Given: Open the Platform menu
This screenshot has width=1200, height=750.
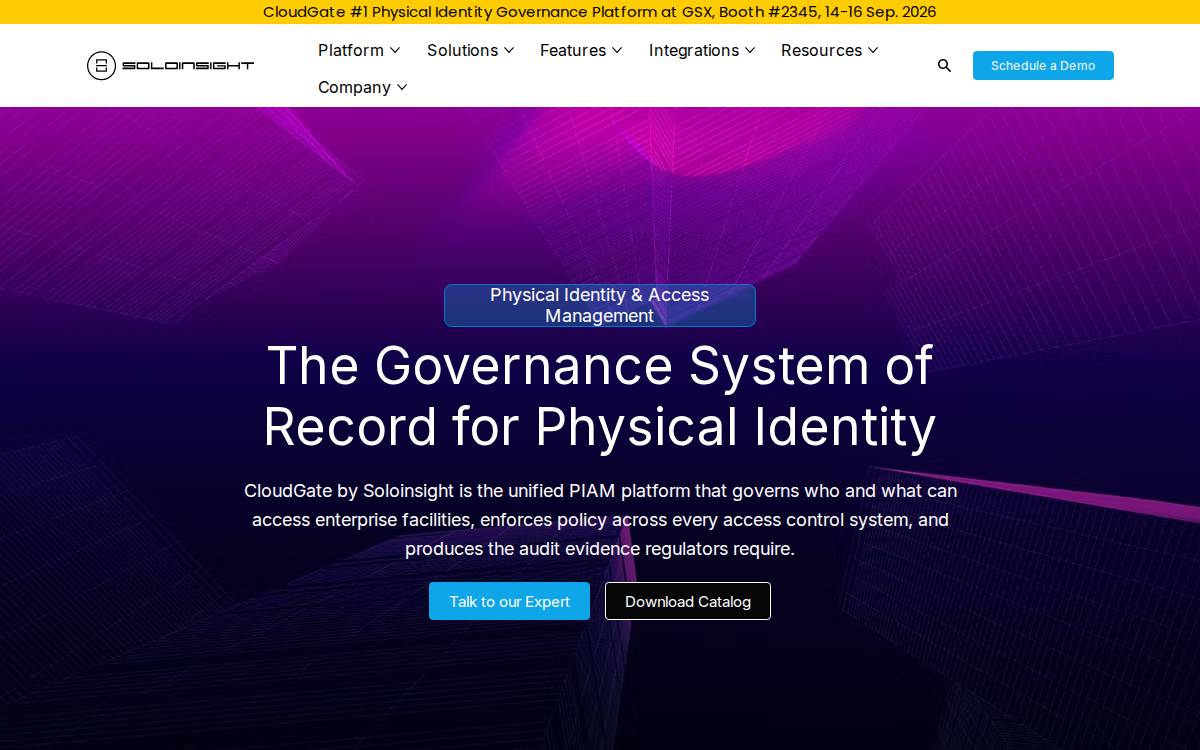Looking at the screenshot, I should point(351,50).
